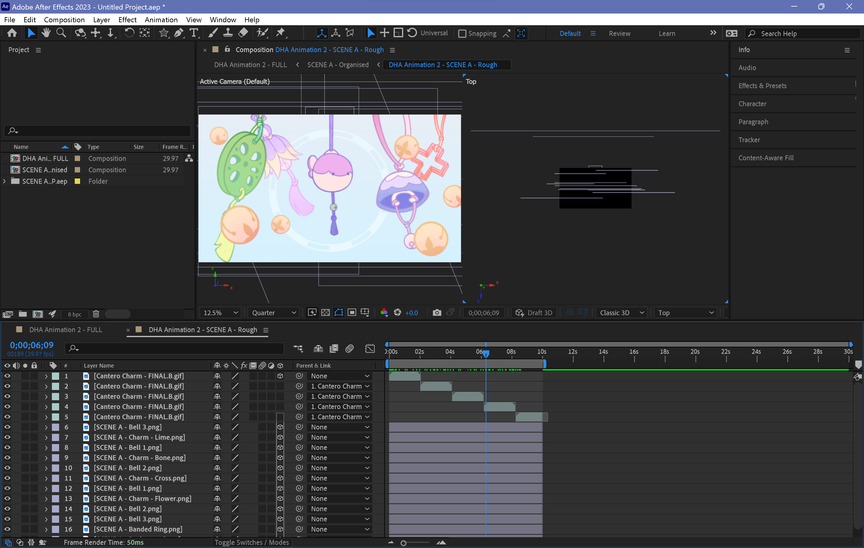Click Toggle Switches / Modes button
The image size is (864, 548).
[x=252, y=542]
